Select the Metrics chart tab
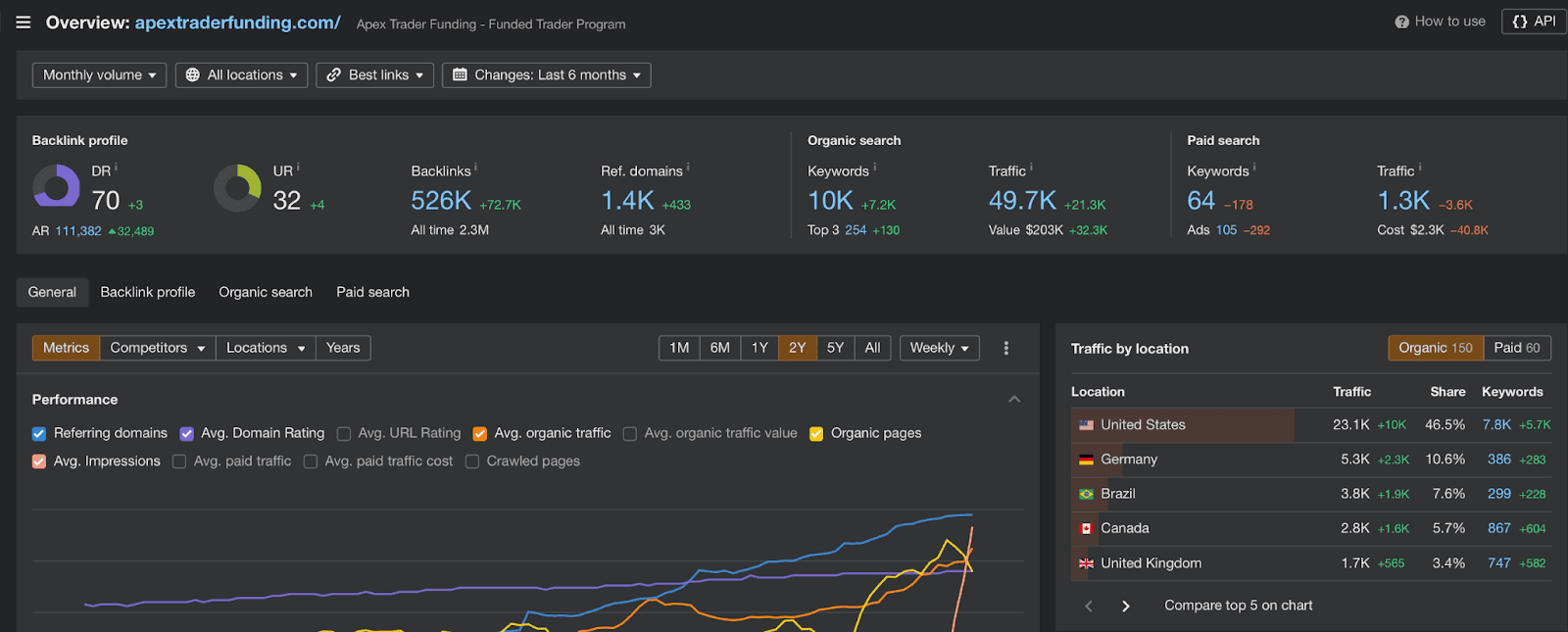The image size is (1568, 632). tap(66, 348)
